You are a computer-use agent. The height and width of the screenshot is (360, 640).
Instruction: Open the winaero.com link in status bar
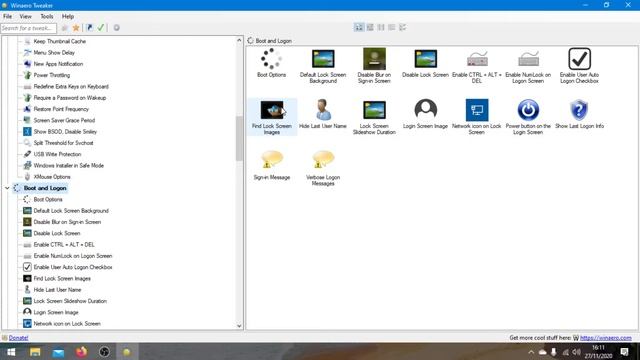605,338
